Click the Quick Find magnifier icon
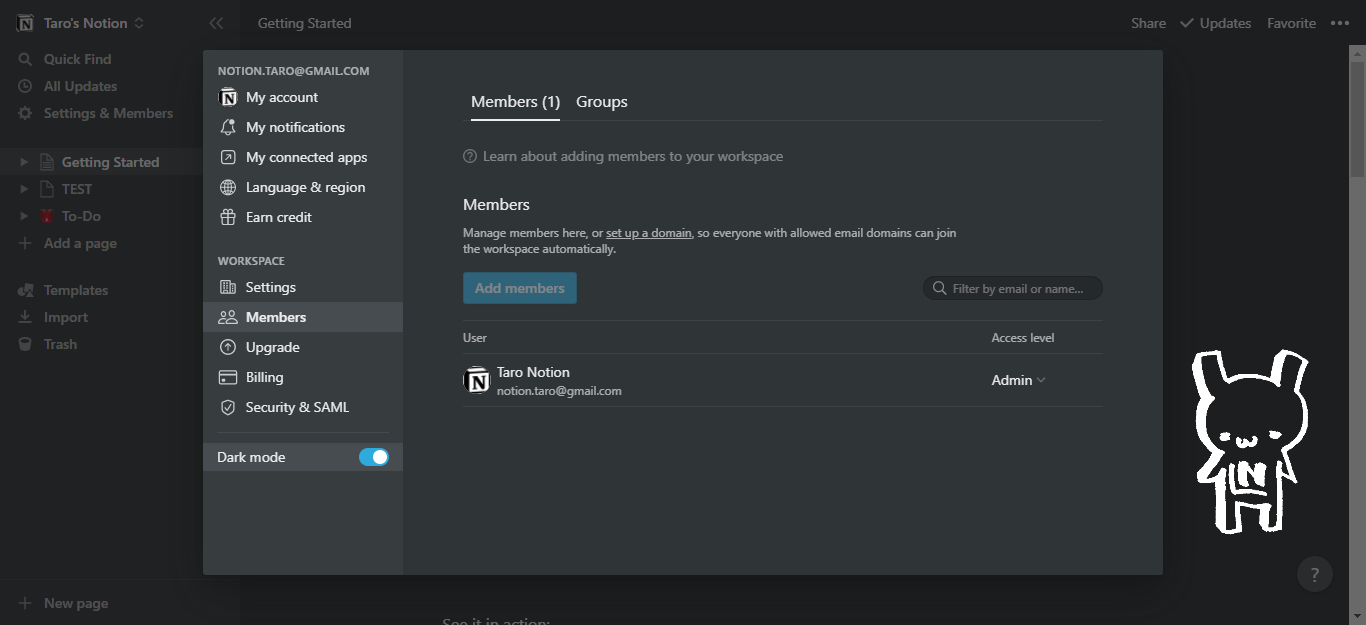The width and height of the screenshot is (1366, 625). coord(25,59)
